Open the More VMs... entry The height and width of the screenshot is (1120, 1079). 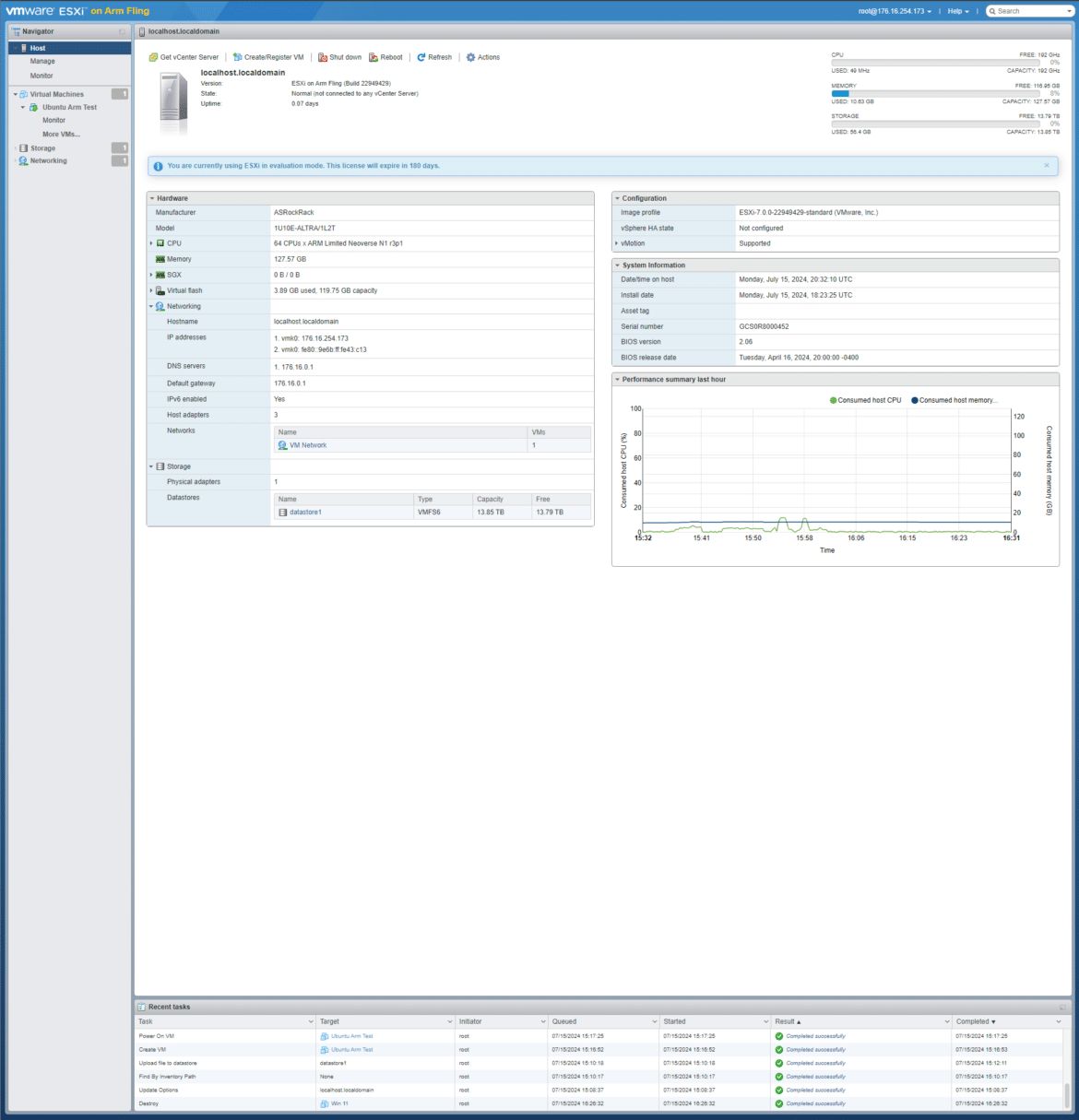pos(61,135)
